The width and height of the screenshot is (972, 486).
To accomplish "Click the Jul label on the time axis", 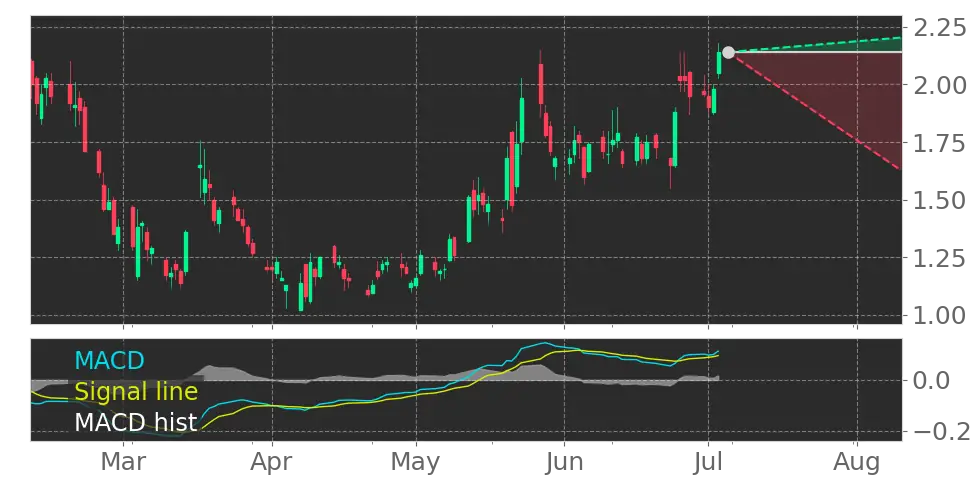I will tap(708, 463).
